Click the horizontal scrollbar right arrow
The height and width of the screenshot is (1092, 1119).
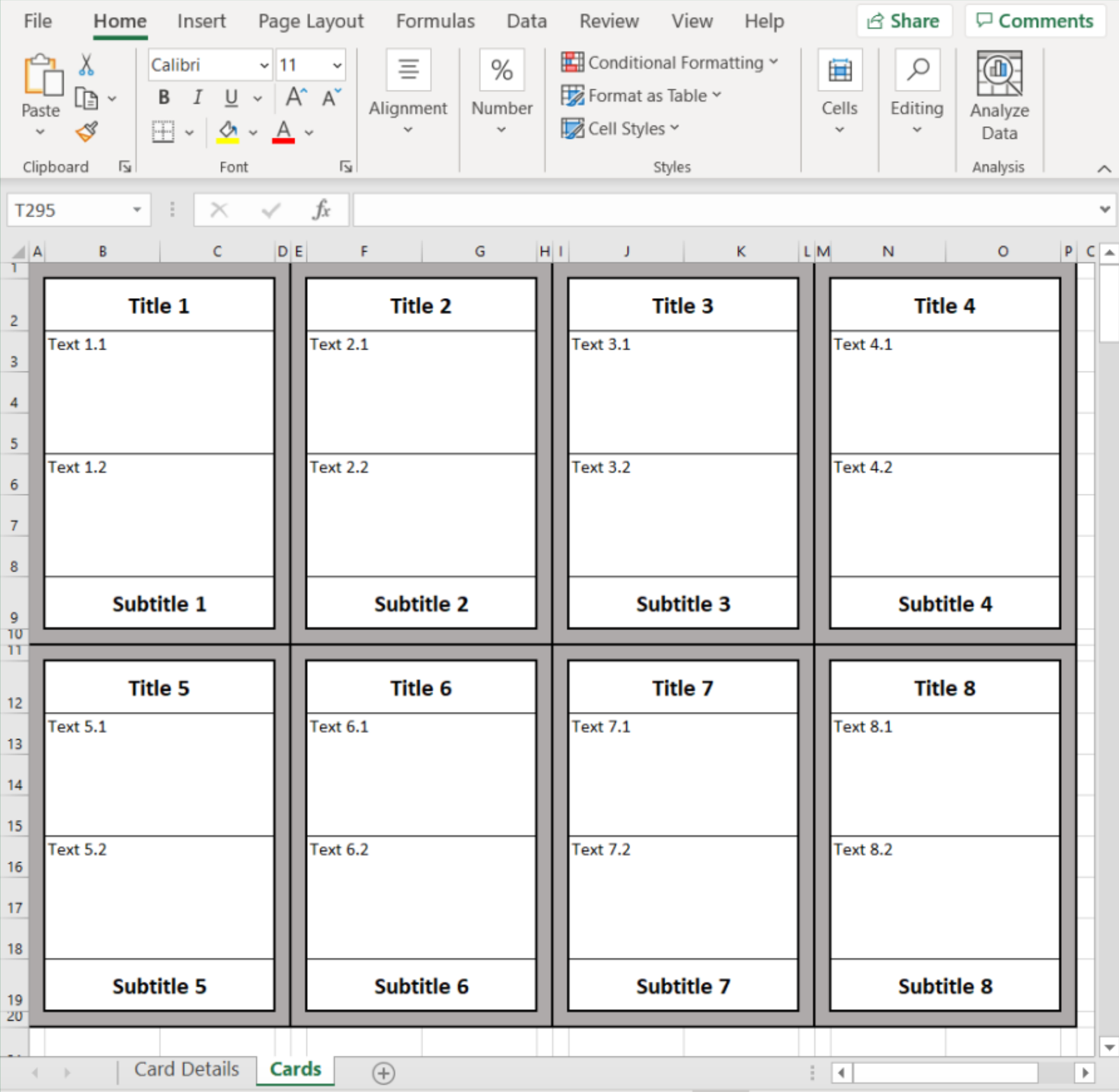coord(1085,1073)
